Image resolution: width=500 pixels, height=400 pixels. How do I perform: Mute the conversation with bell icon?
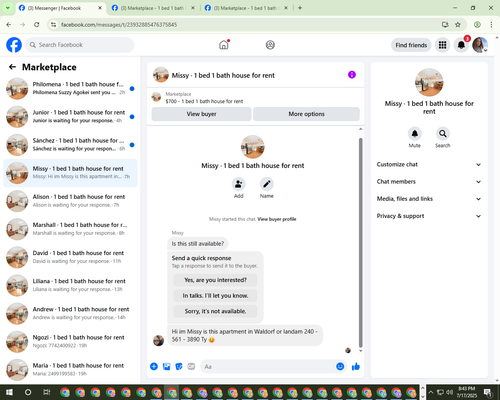(x=415, y=134)
